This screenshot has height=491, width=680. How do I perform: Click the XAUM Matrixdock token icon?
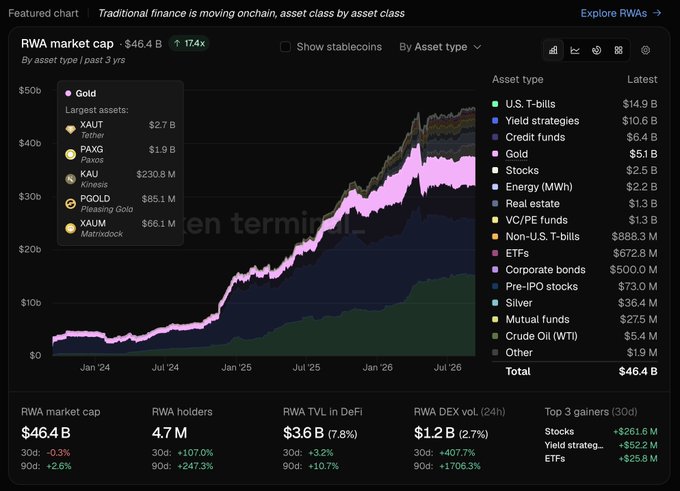70,228
